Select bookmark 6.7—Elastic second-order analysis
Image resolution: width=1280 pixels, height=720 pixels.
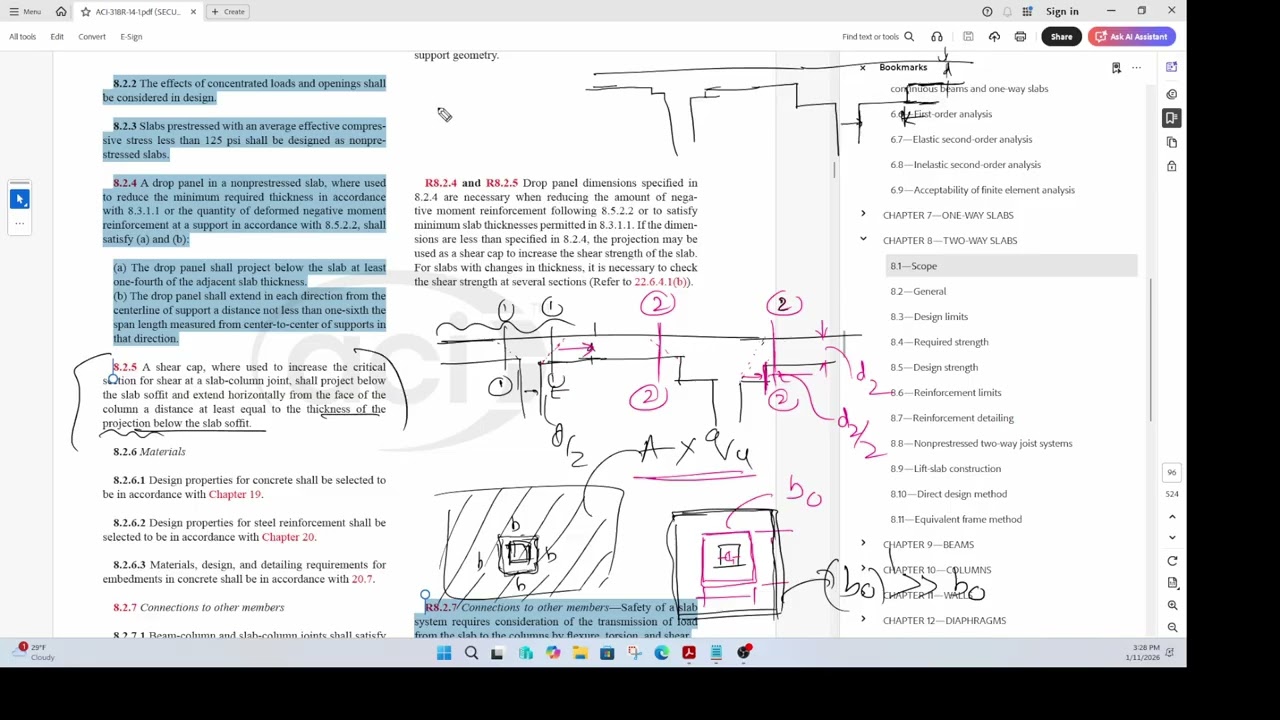click(x=961, y=139)
